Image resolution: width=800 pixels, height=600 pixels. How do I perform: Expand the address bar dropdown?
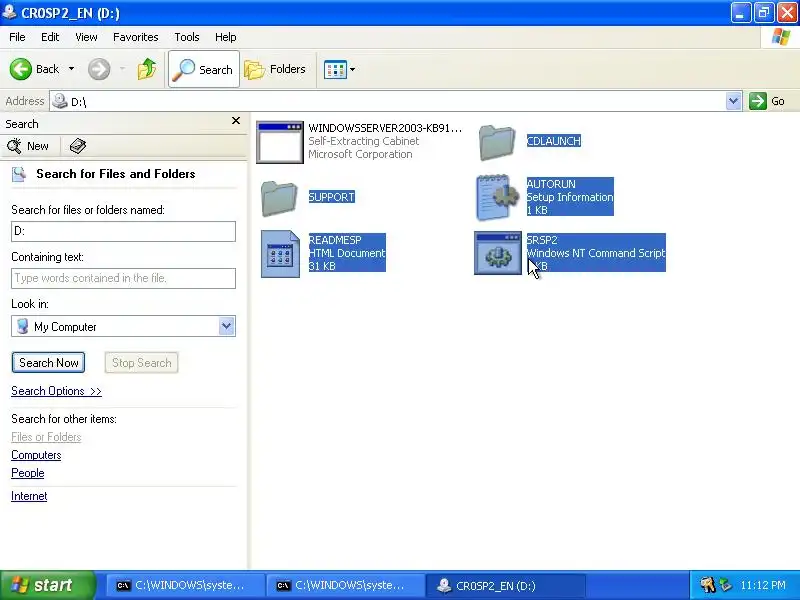click(x=733, y=101)
